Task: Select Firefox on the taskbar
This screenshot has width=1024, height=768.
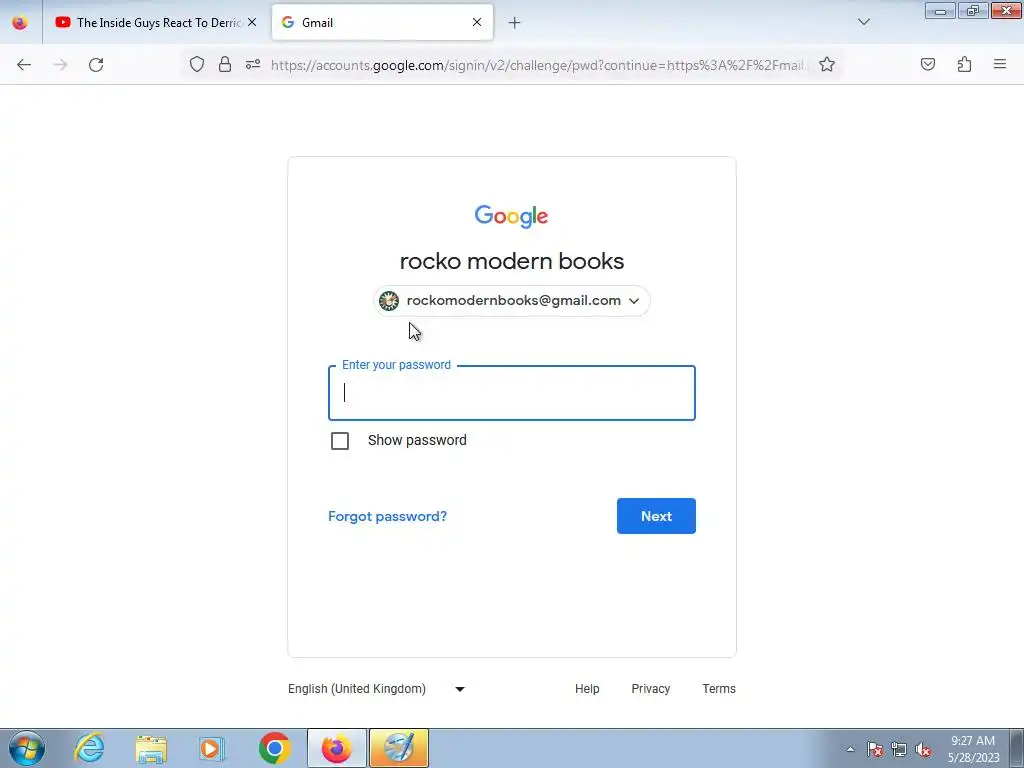Action: click(x=336, y=748)
